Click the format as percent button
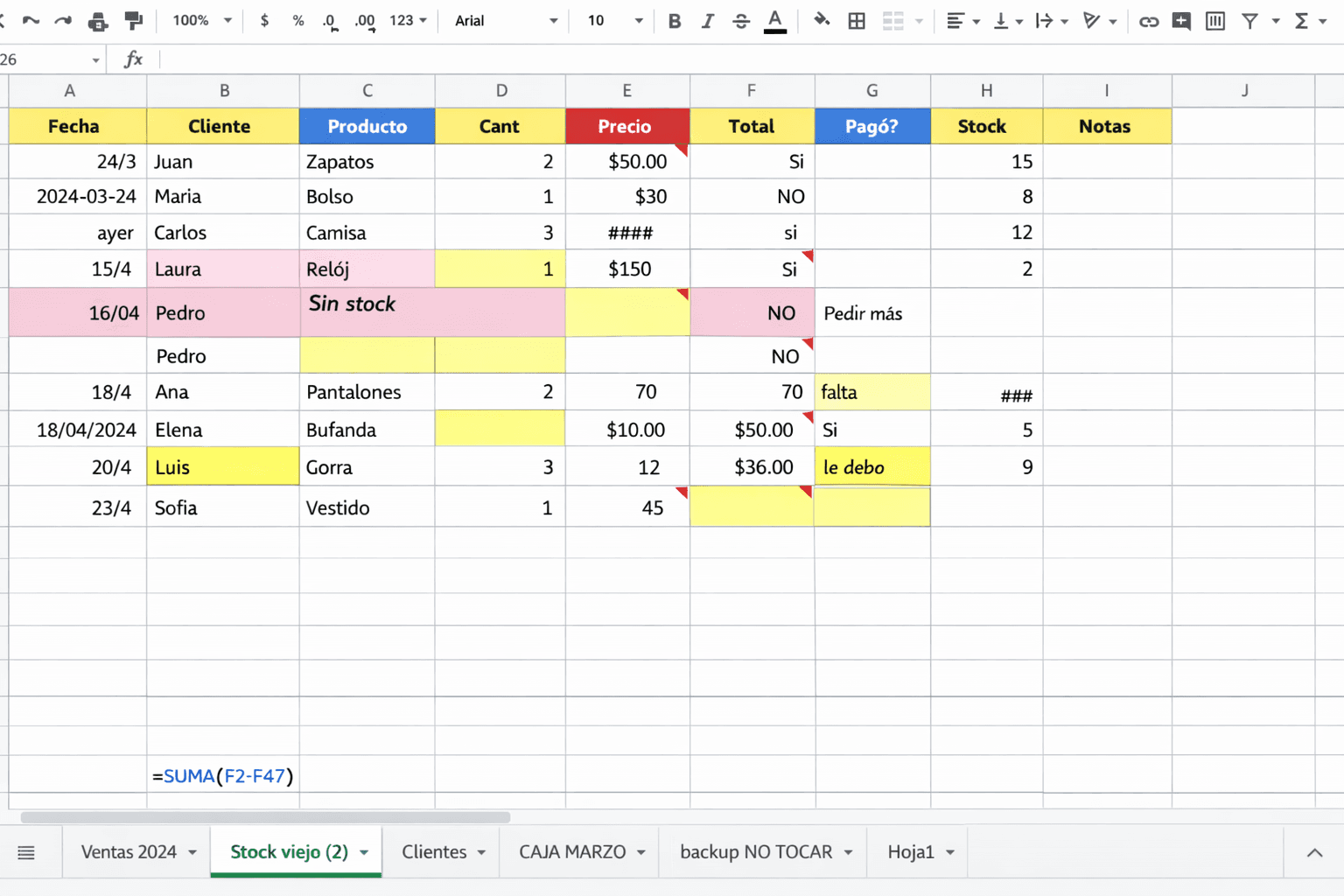The height and width of the screenshot is (896, 1344). pyautogui.click(x=298, y=21)
